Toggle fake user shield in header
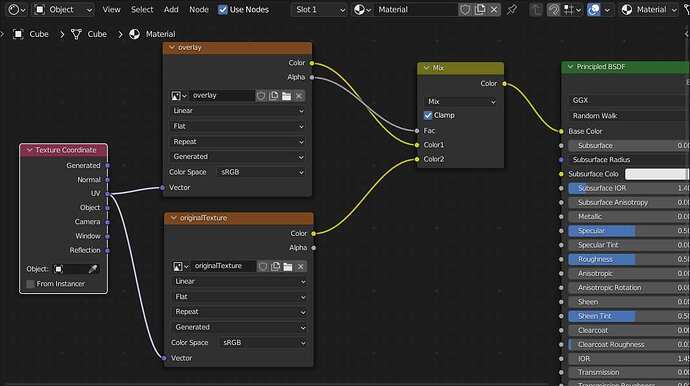Screen dimensions: 690x386 [465, 9]
